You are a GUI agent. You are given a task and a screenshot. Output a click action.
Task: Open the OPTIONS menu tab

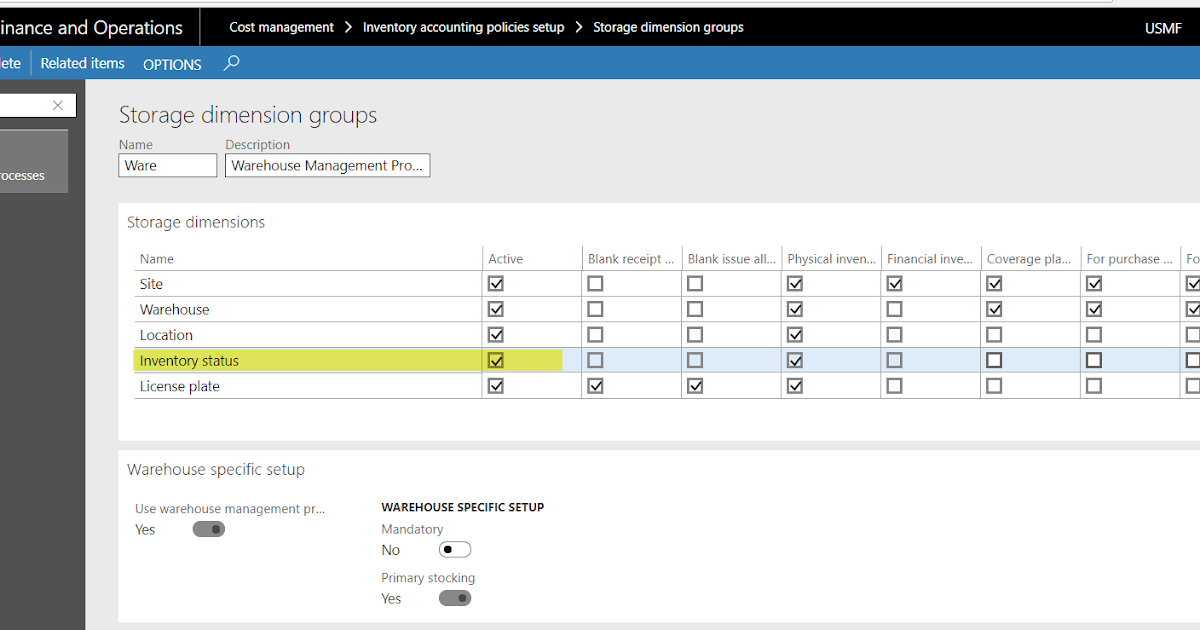pyautogui.click(x=172, y=64)
